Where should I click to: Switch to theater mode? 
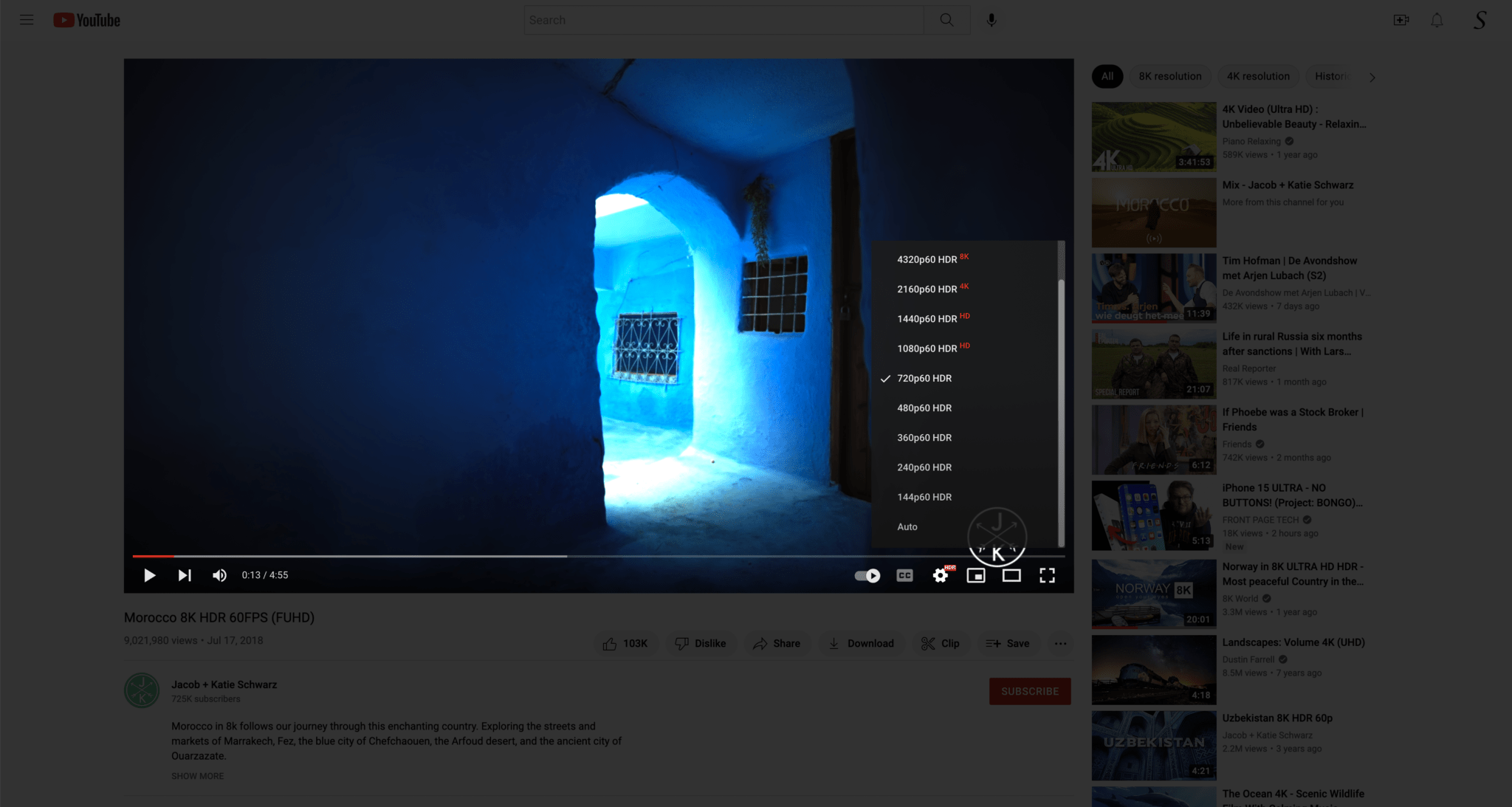(x=1011, y=575)
